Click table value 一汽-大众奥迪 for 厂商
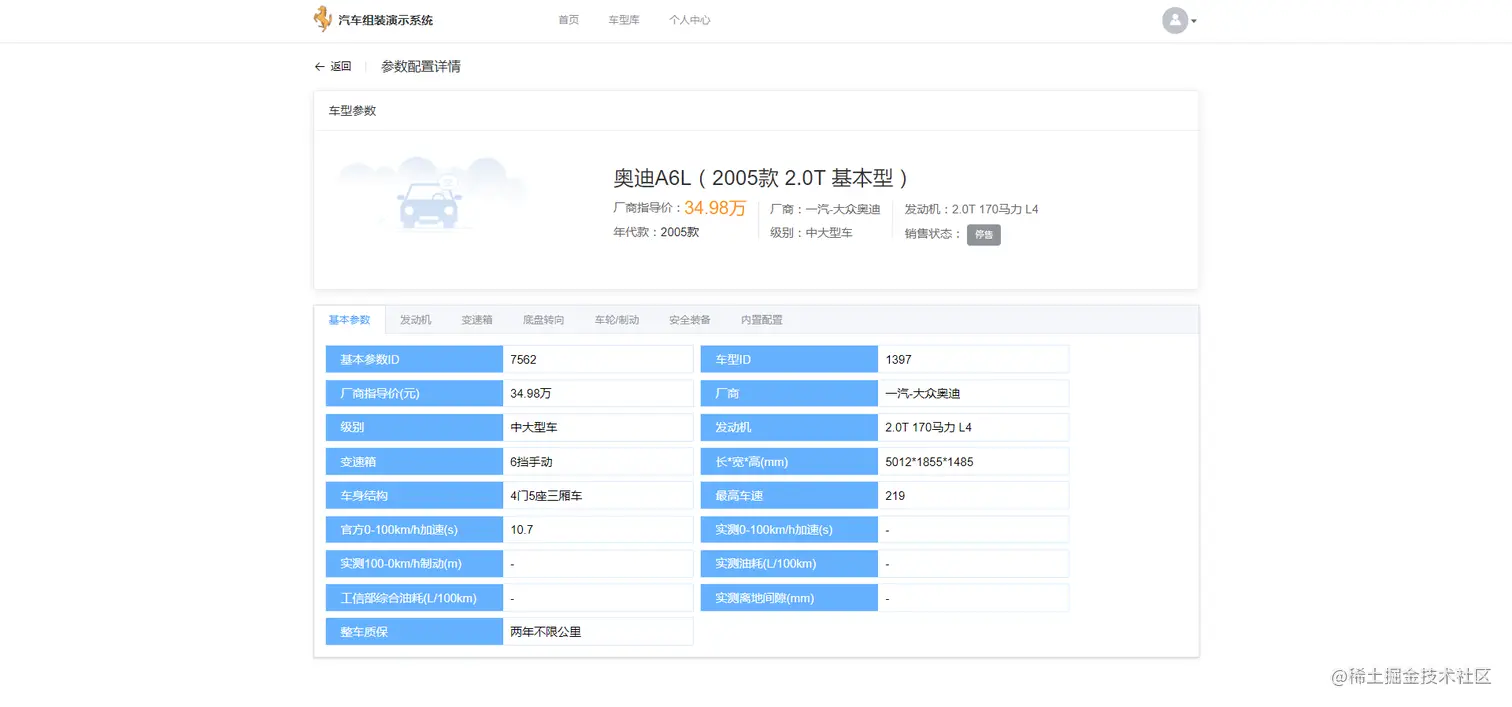 973,393
